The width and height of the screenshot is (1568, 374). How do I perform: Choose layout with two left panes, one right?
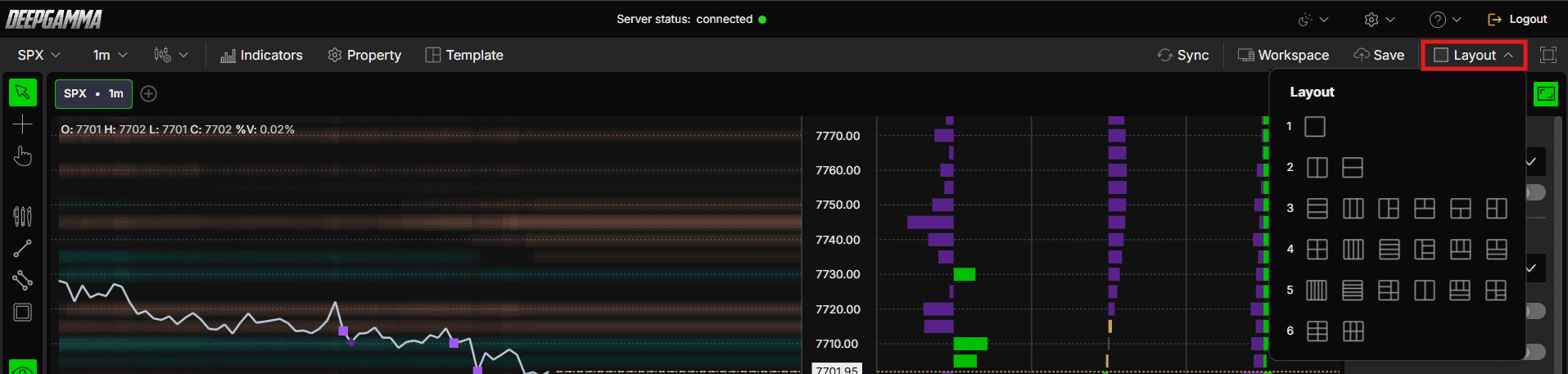(1497, 209)
